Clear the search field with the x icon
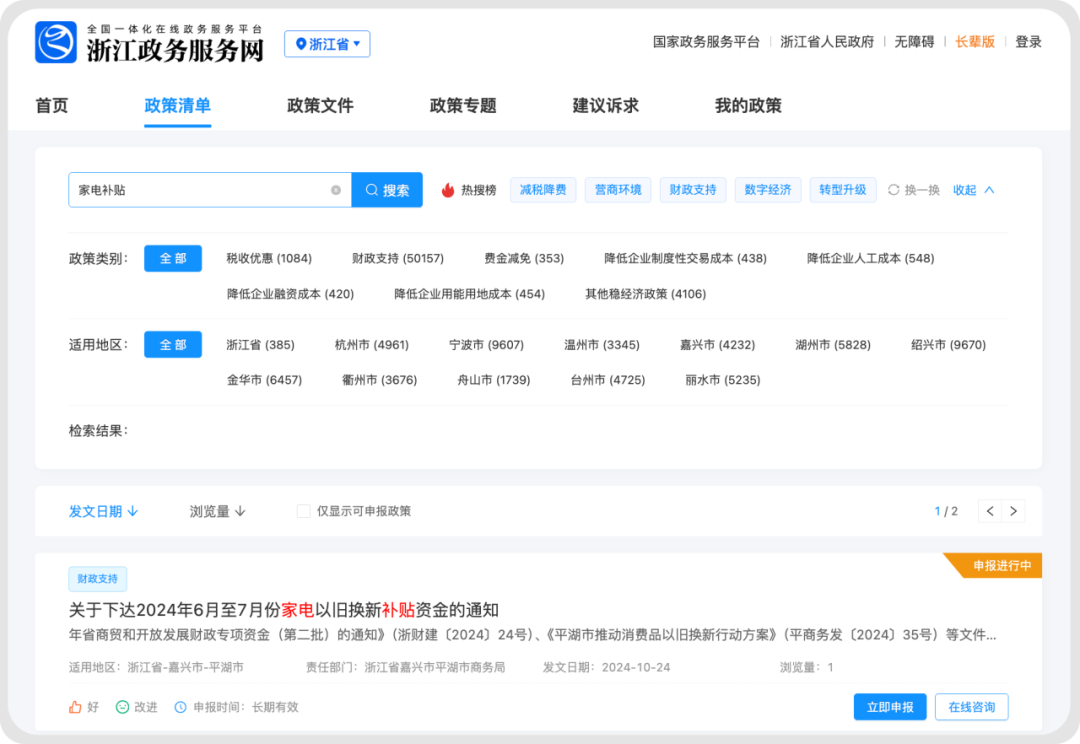This screenshot has width=1080, height=744. [x=336, y=190]
